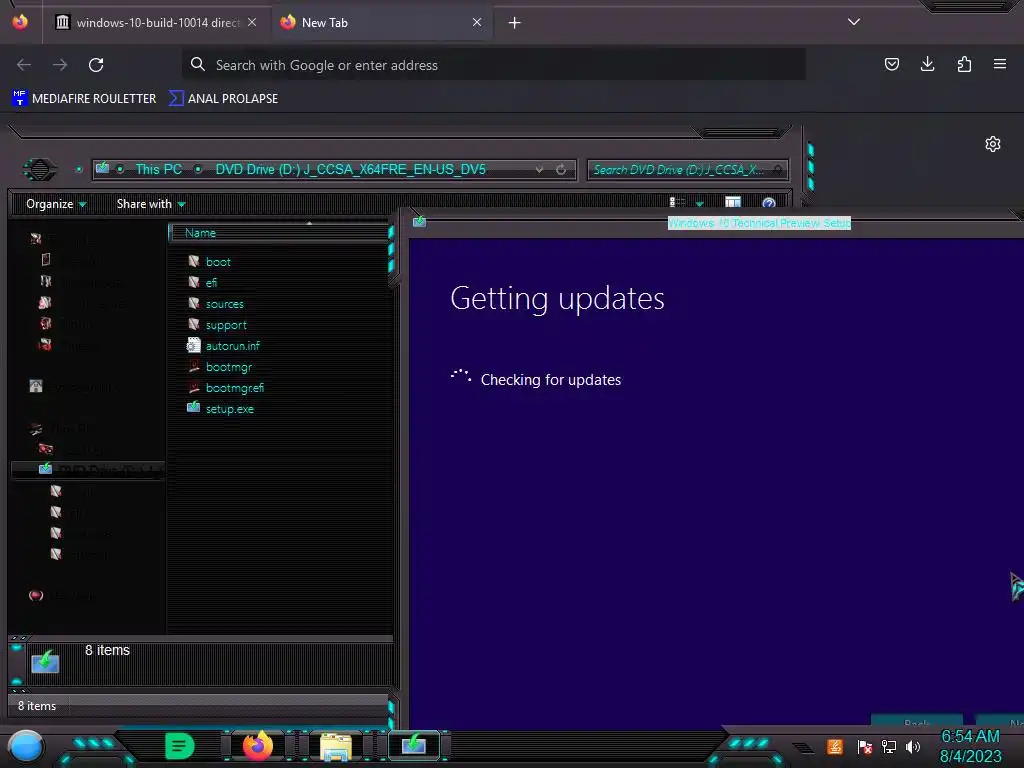Refresh the Explorer address bar
The width and height of the screenshot is (1024, 768).
pos(561,170)
